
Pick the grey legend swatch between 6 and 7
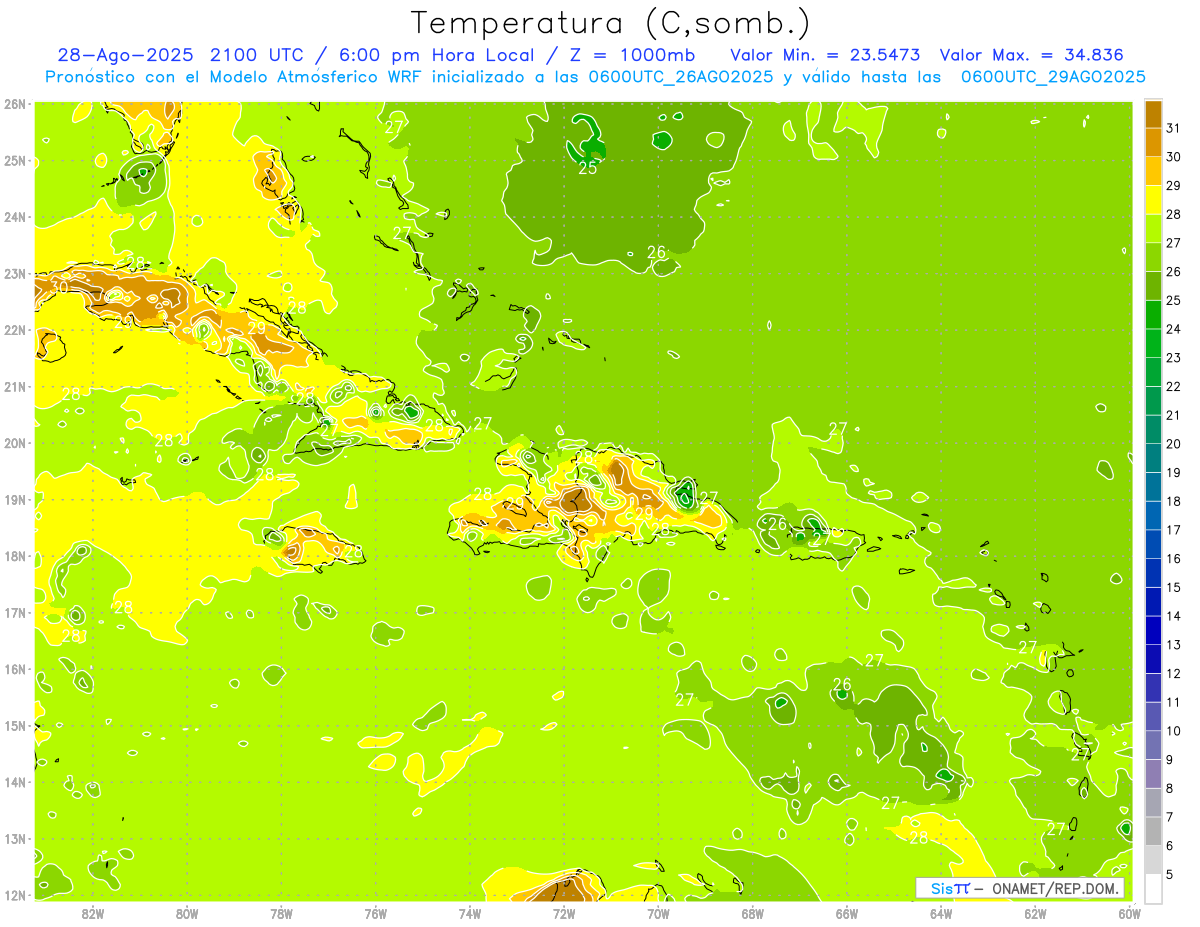coord(1153,831)
